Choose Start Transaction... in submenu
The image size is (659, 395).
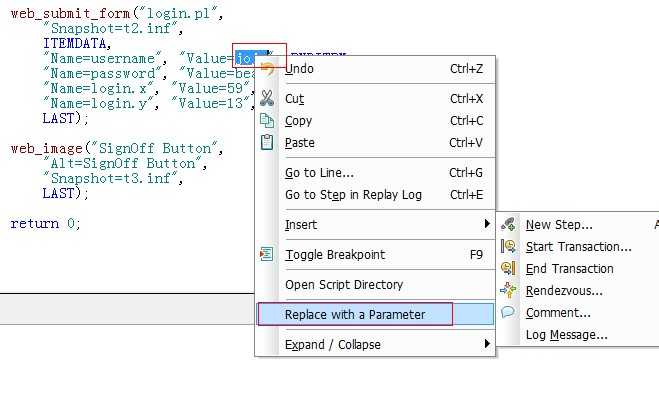[x=578, y=246]
